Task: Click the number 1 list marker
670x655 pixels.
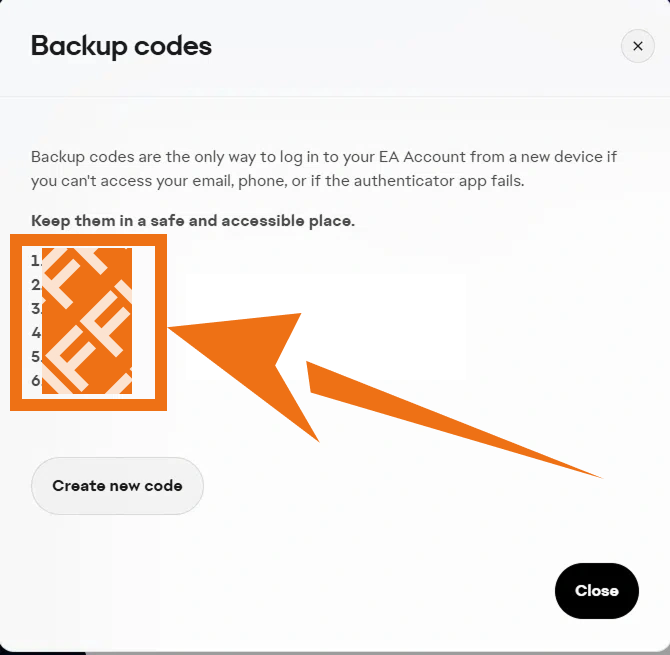Action: click(36, 261)
